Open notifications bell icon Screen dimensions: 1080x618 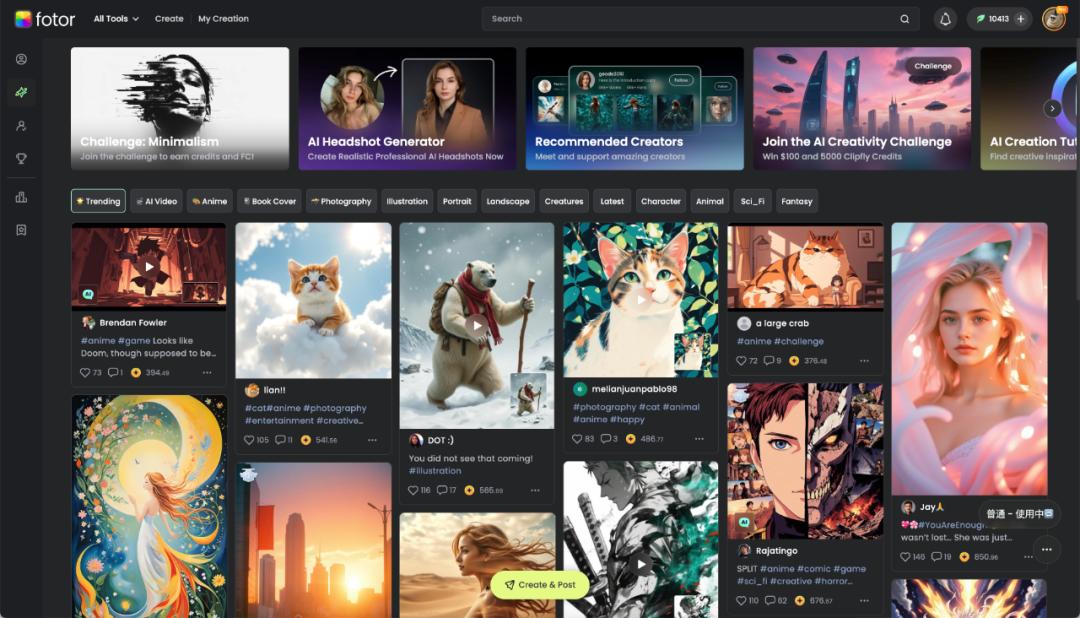[x=945, y=19]
